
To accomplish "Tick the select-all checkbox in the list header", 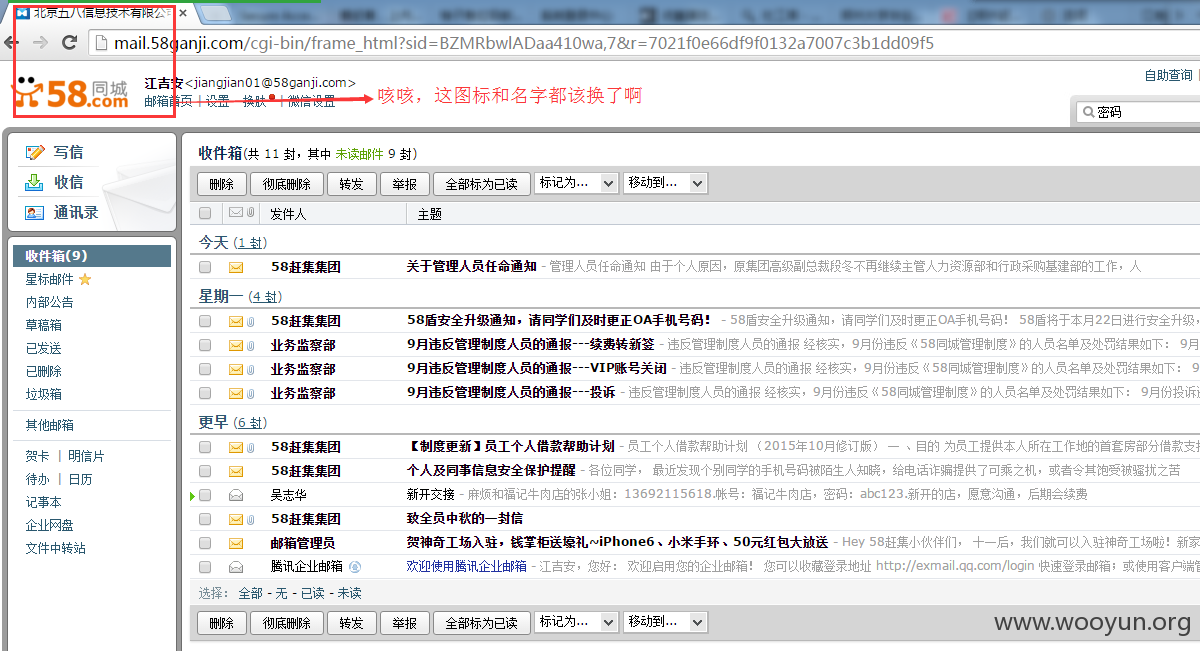I will point(205,213).
